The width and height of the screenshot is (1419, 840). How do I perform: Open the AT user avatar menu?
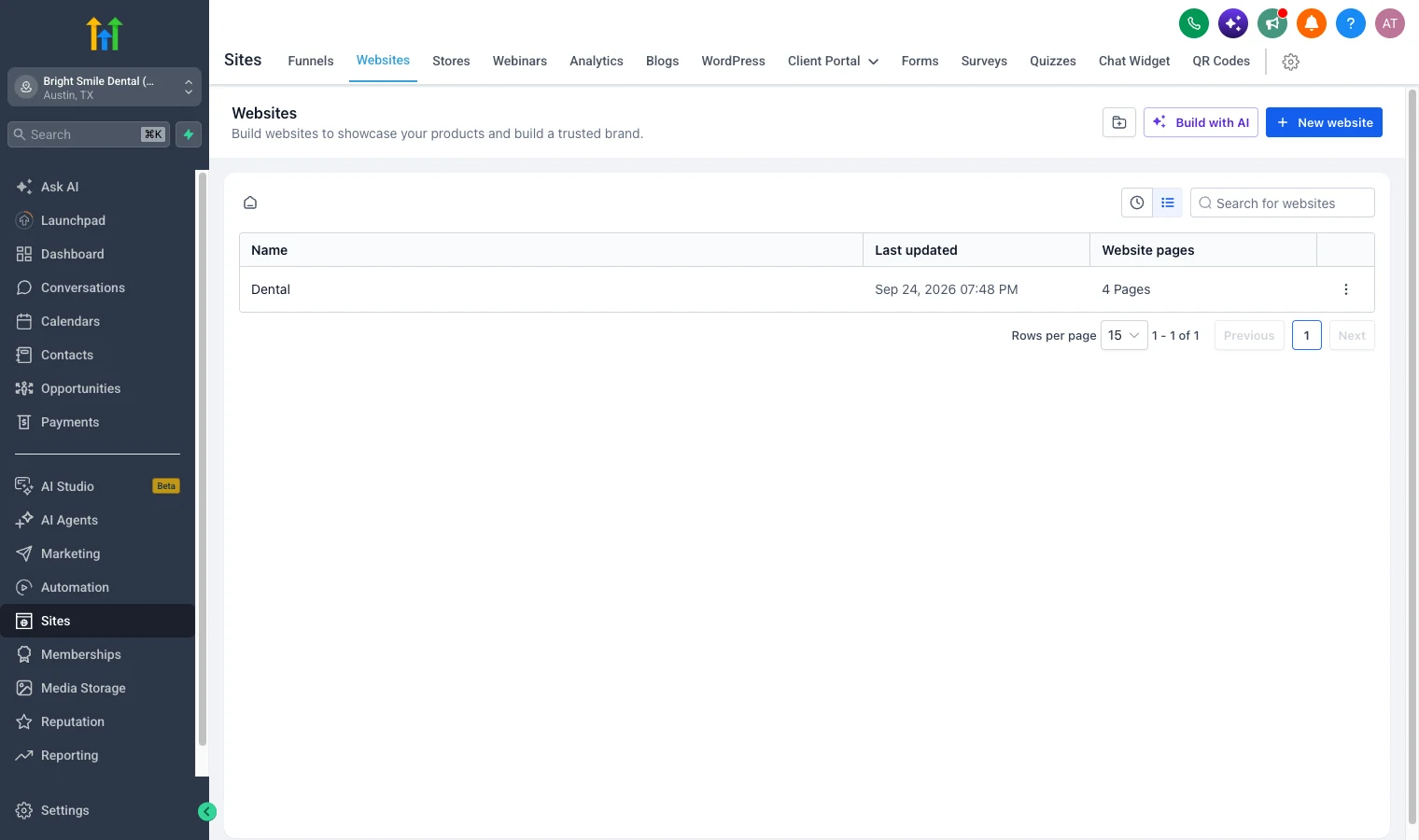[x=1390, y=23]
